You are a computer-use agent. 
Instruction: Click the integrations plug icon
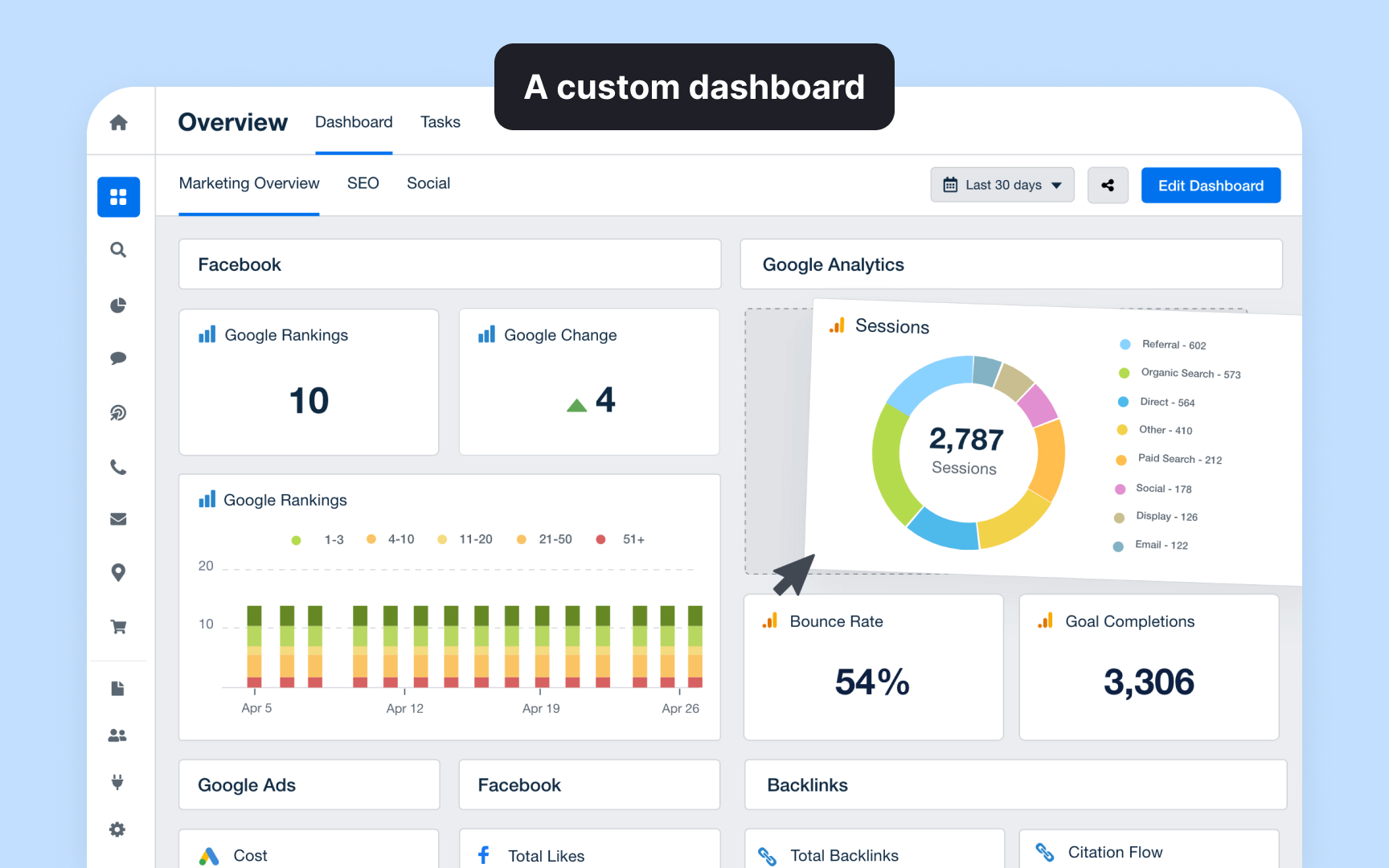point(118,782)
